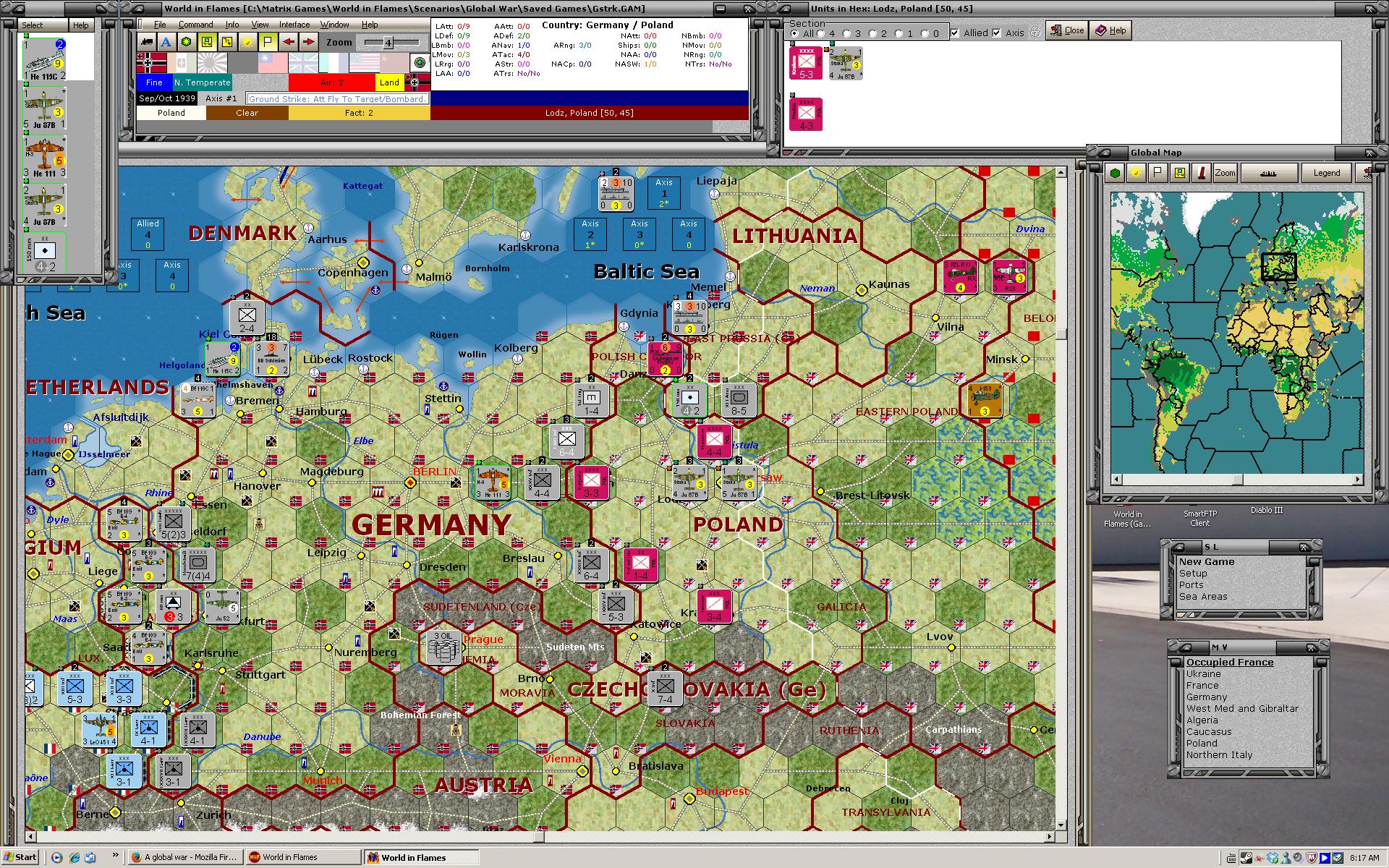Roll up the S L list window
Viewport: 1389px width, 868px height.
(x=1178, y=548)
